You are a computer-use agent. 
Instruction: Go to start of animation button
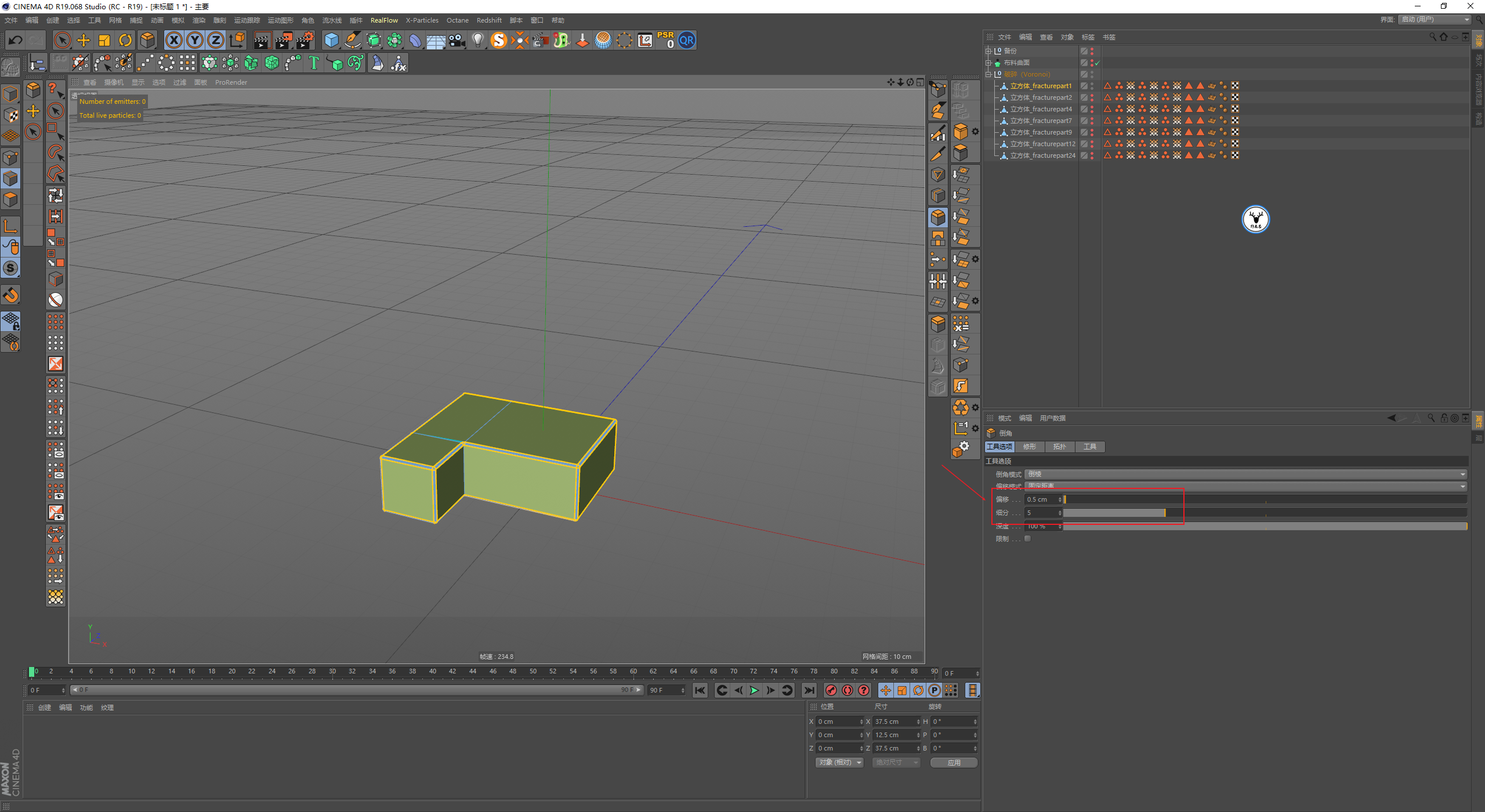click(700, 690)
